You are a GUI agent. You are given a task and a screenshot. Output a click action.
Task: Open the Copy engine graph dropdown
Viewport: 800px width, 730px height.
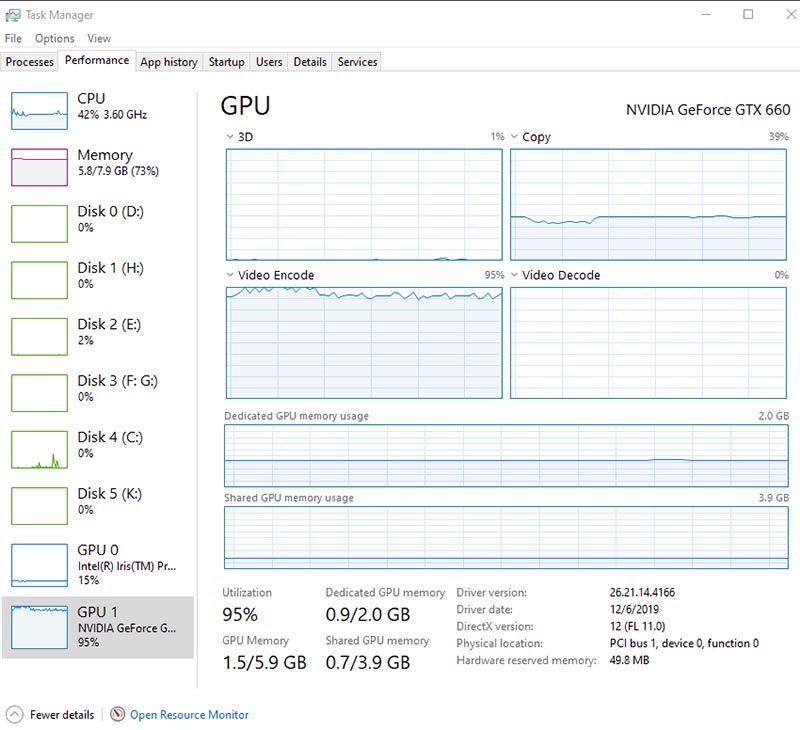pyautogui.click(x=515, y=137)
